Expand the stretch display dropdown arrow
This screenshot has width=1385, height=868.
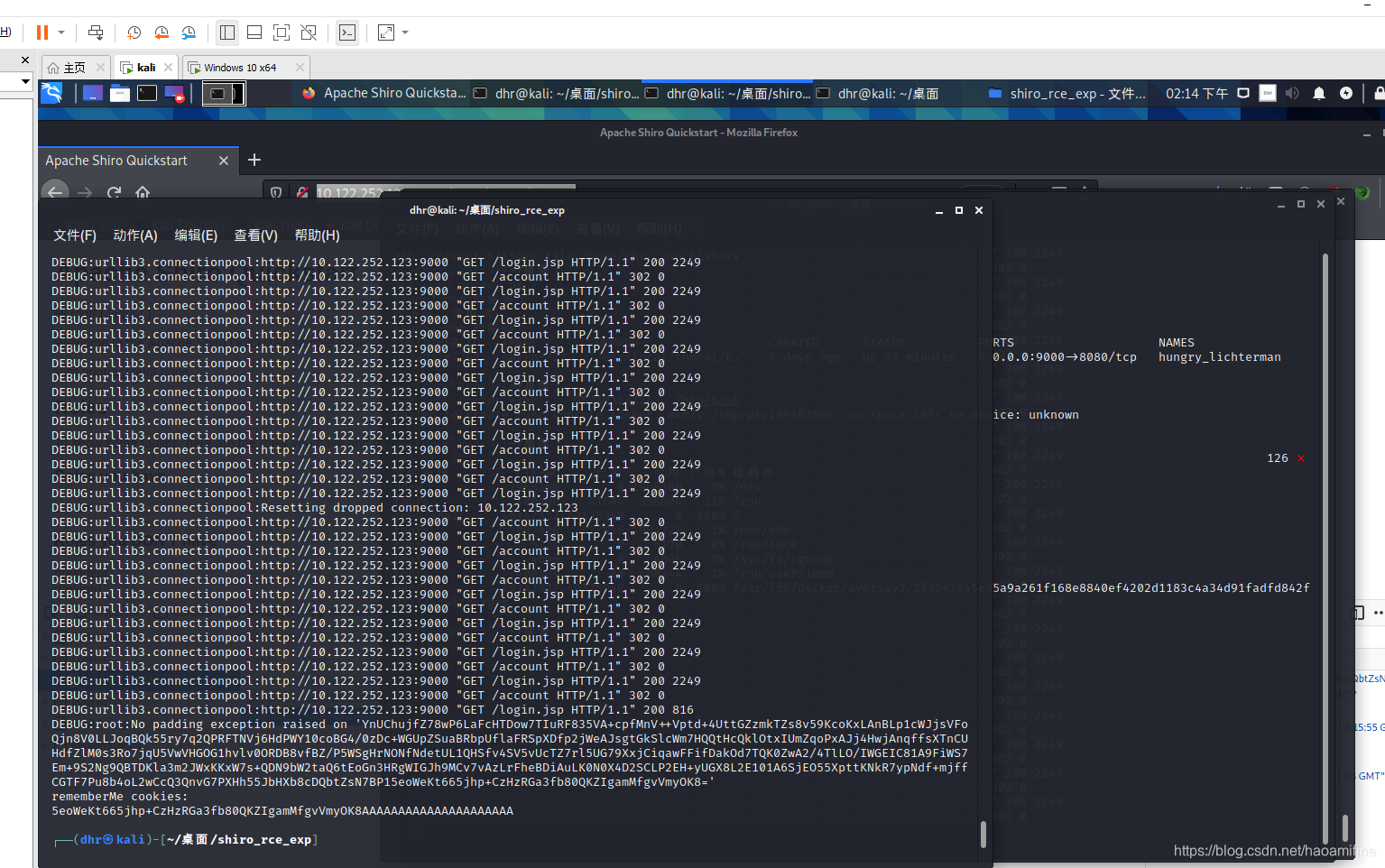click(x=405, y=32)
